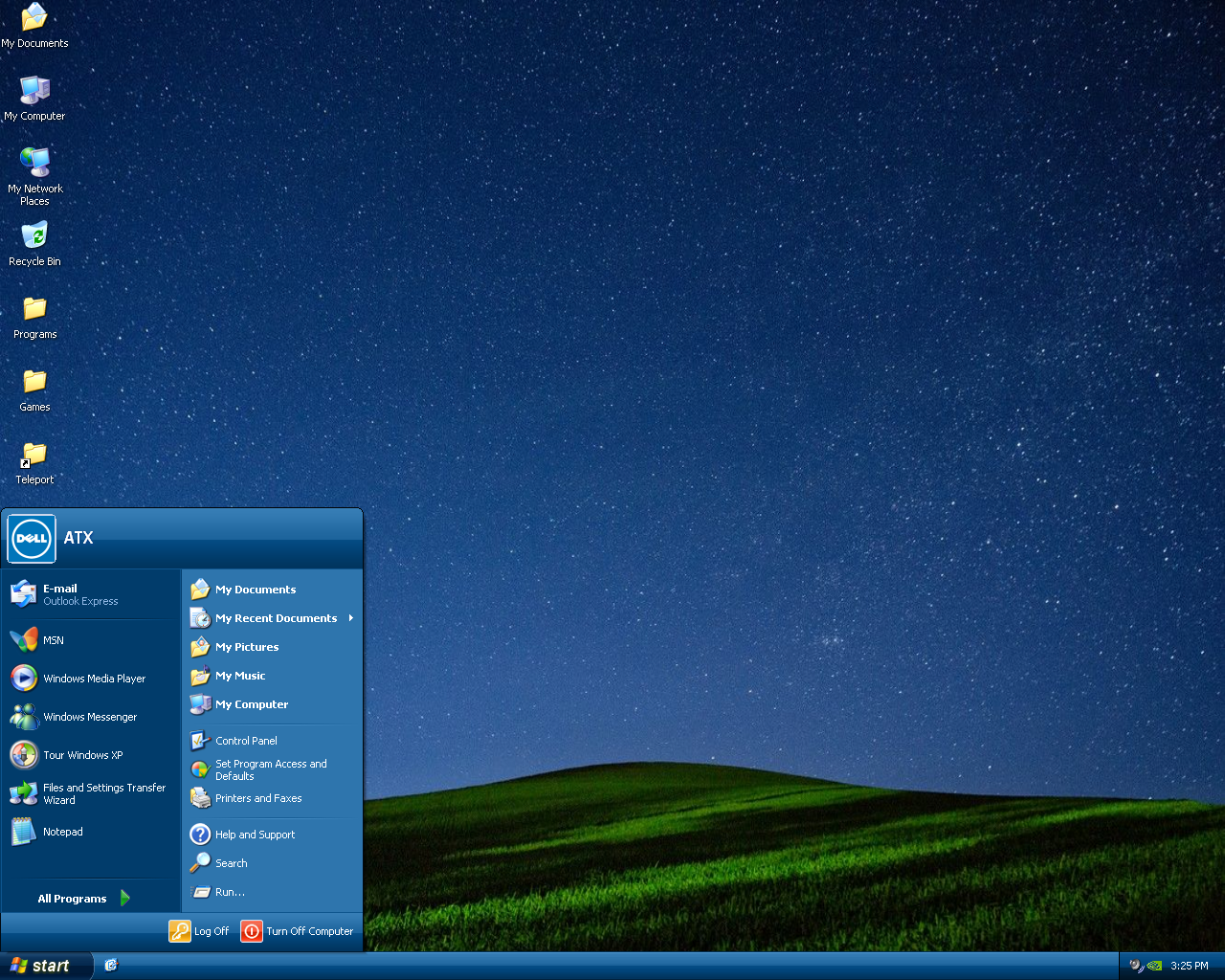Open My Documents desktop icon
Image resolution: width=1225 pixels, height=980 pixels.
pyautogui.click(x=34, y=26)
